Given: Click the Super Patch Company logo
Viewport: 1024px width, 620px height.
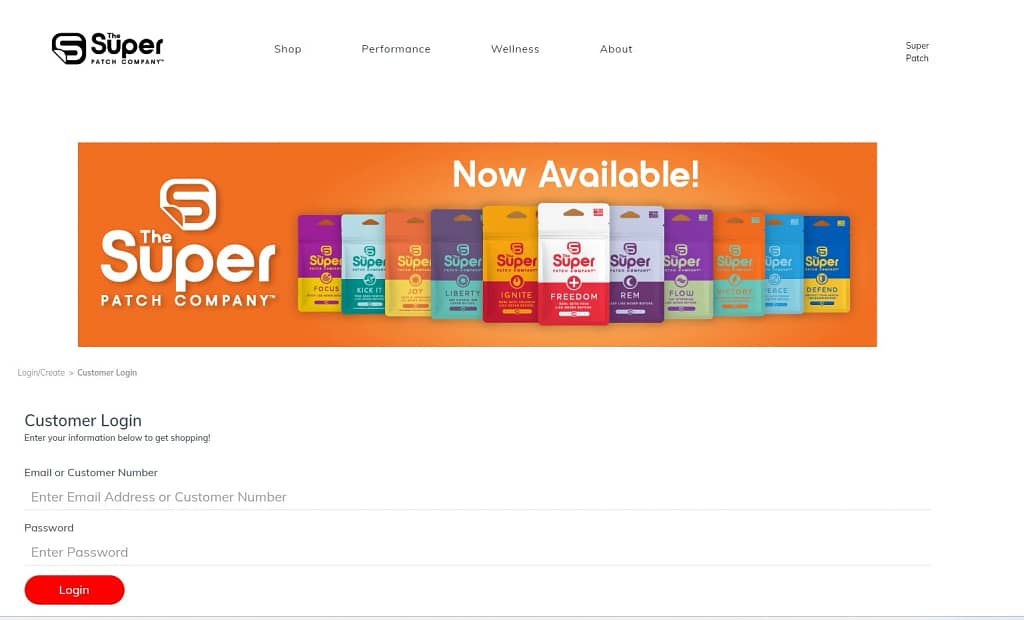Looking at the screenshot, I should 108,48.
